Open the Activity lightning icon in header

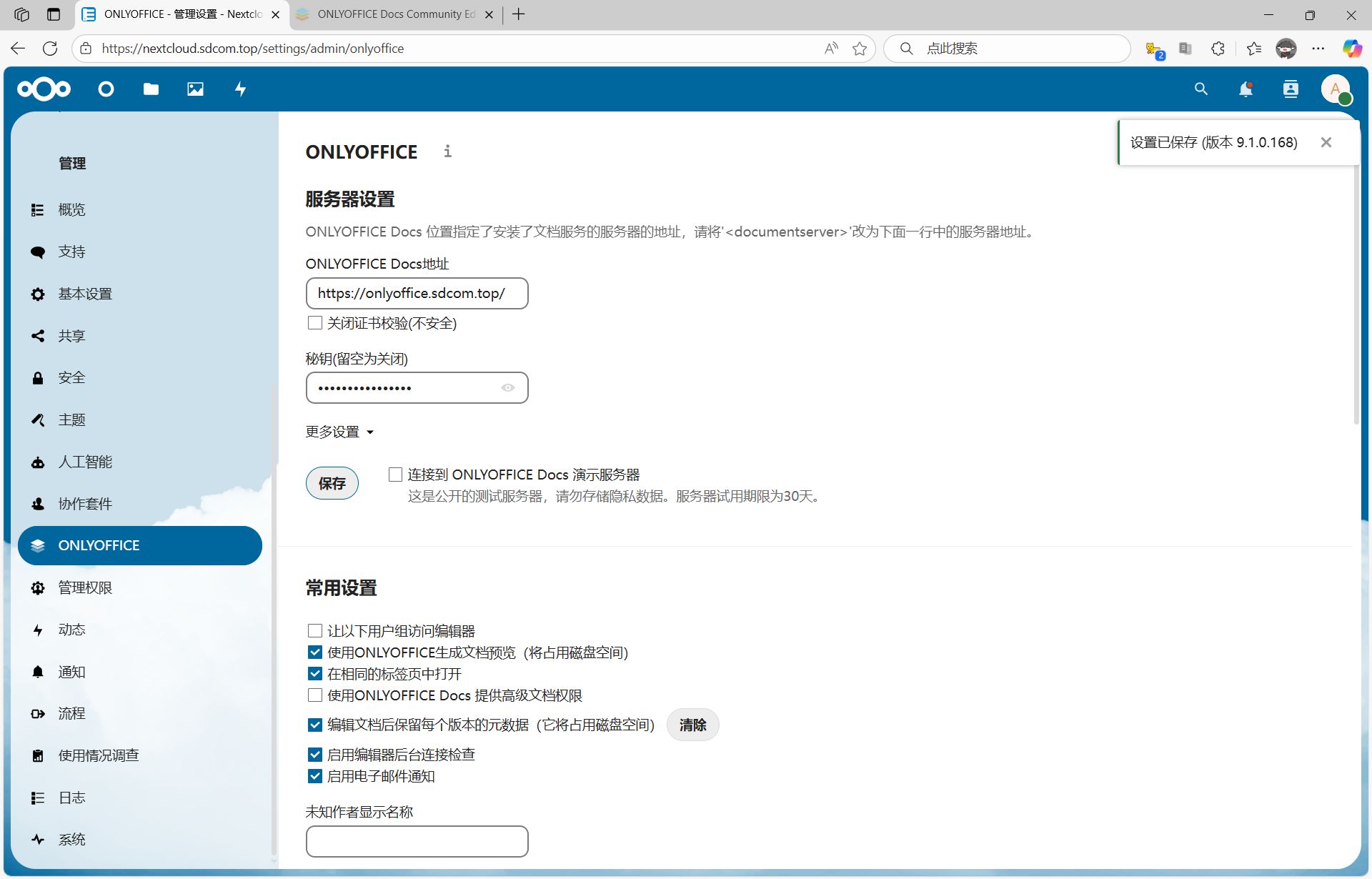(241, 89)
